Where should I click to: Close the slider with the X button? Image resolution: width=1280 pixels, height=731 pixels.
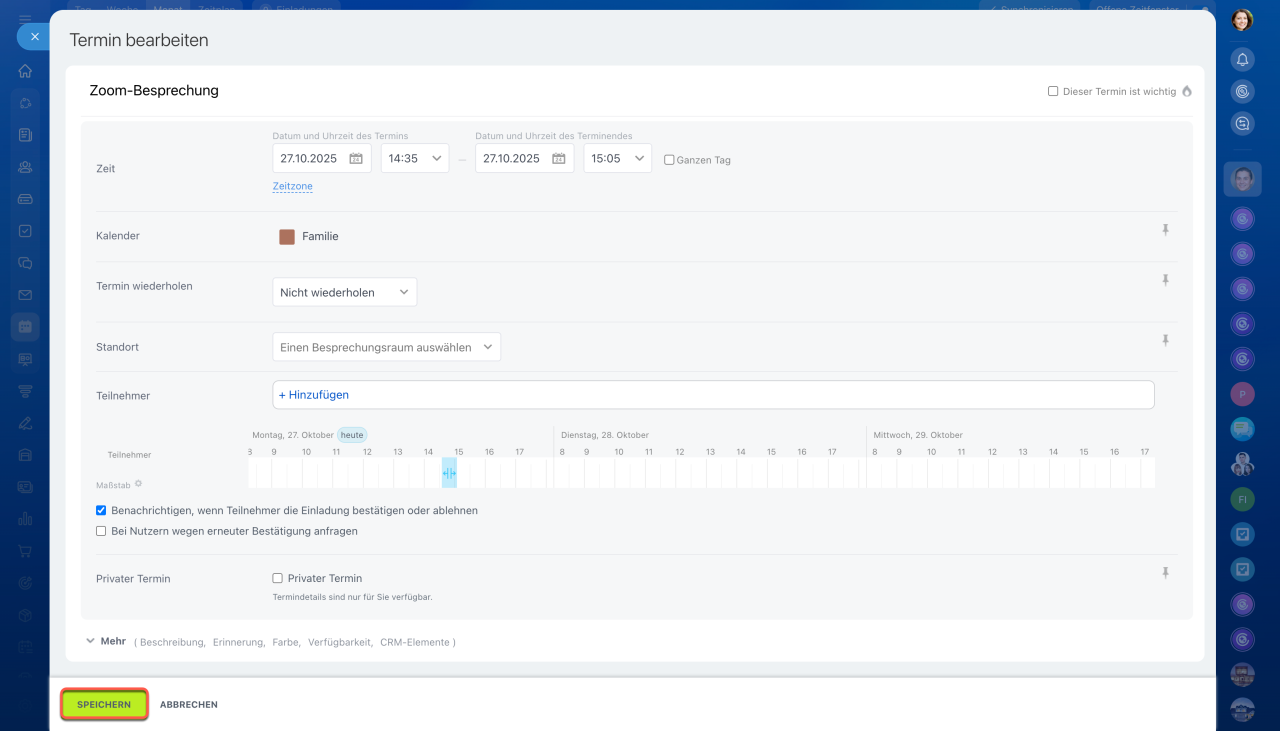pos(34,37)
